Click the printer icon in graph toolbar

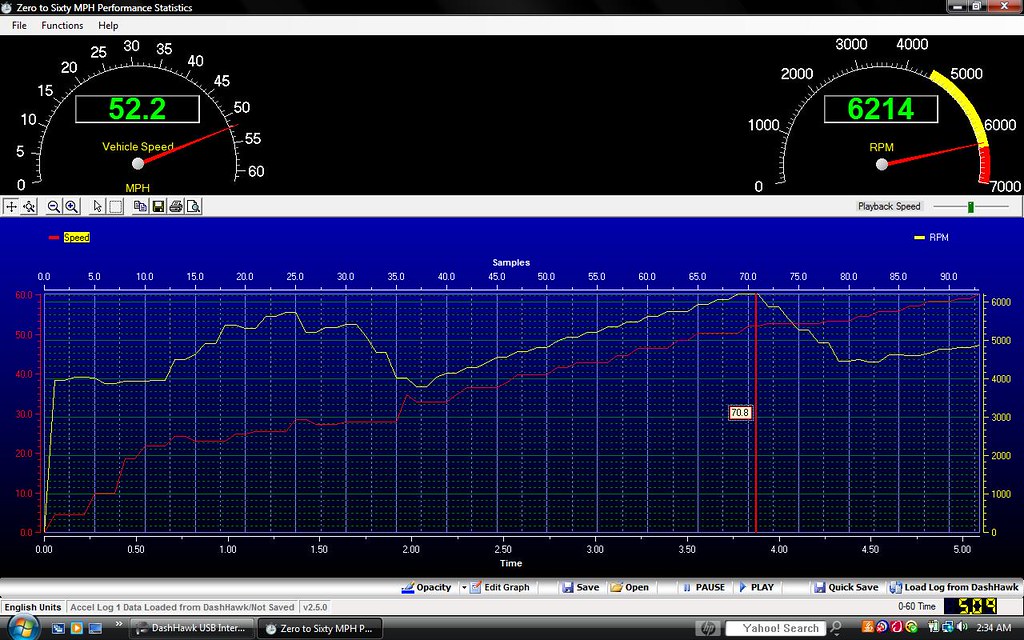click(175, 206)
